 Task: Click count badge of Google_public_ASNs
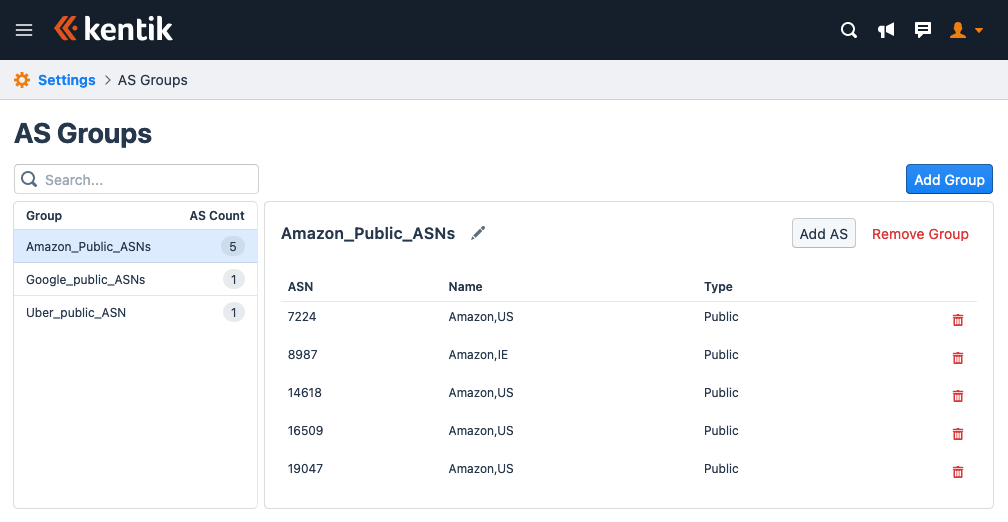[233, 280]
